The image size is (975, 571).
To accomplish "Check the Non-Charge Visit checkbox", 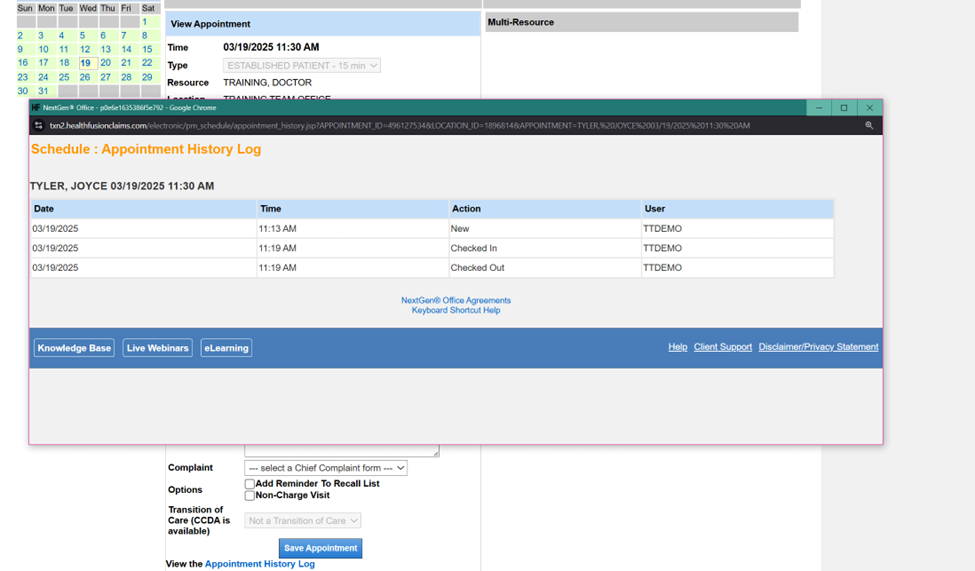I will pos(249,496).
